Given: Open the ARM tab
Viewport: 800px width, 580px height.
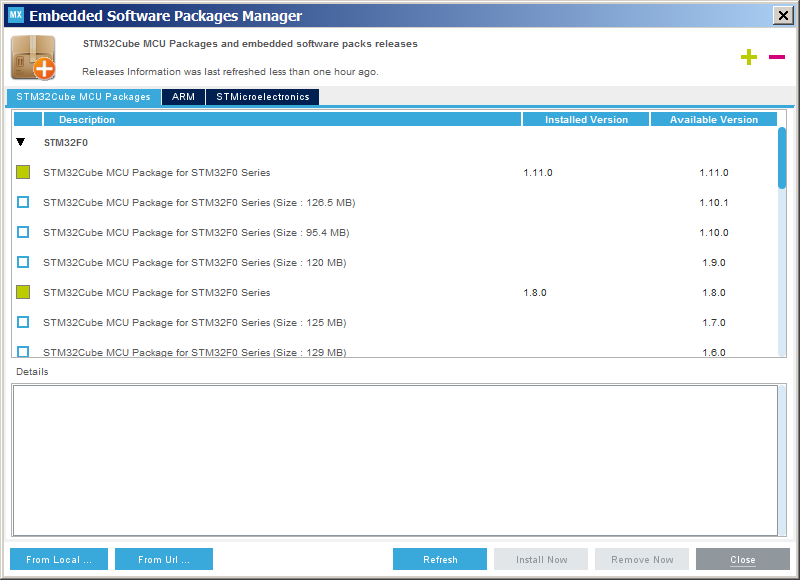Looking at the screenshot, I should (183, 96).
